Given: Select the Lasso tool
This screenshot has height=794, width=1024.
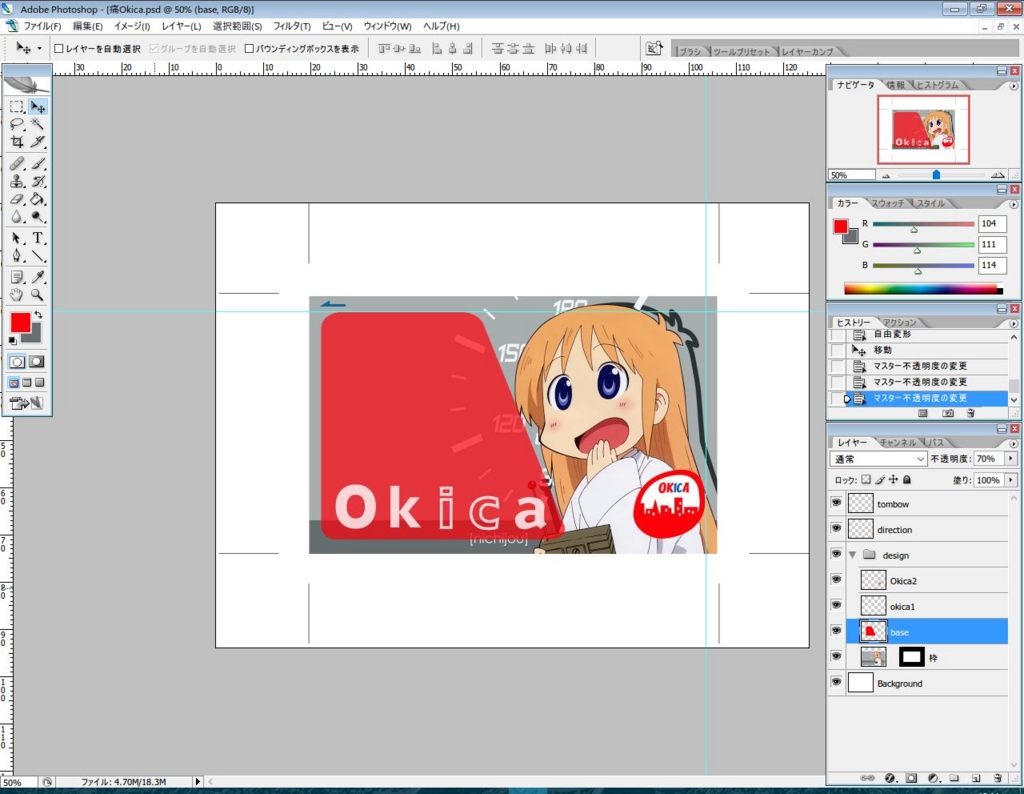Looking at the screenshot, I should (17, 124).
